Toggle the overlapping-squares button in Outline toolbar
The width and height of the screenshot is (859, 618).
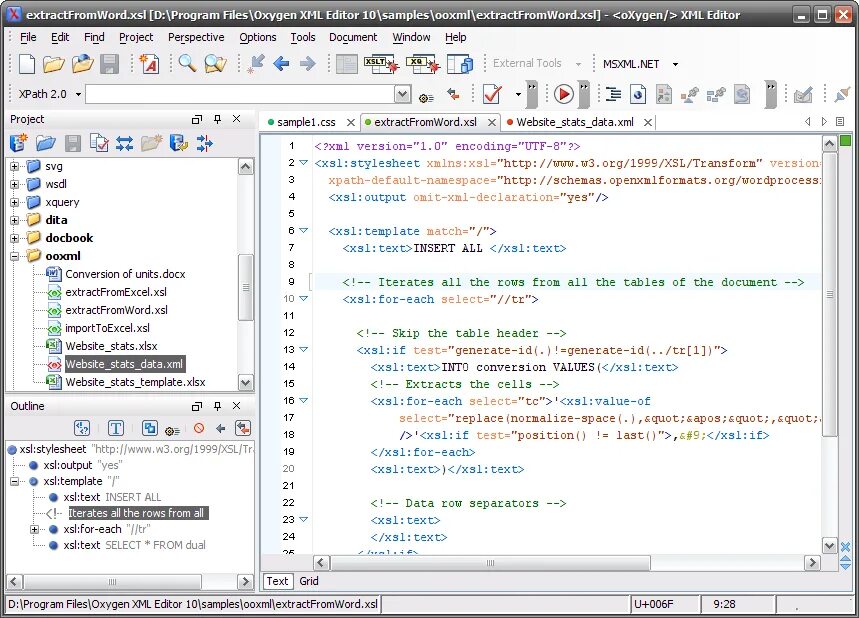tap(149, 428)
